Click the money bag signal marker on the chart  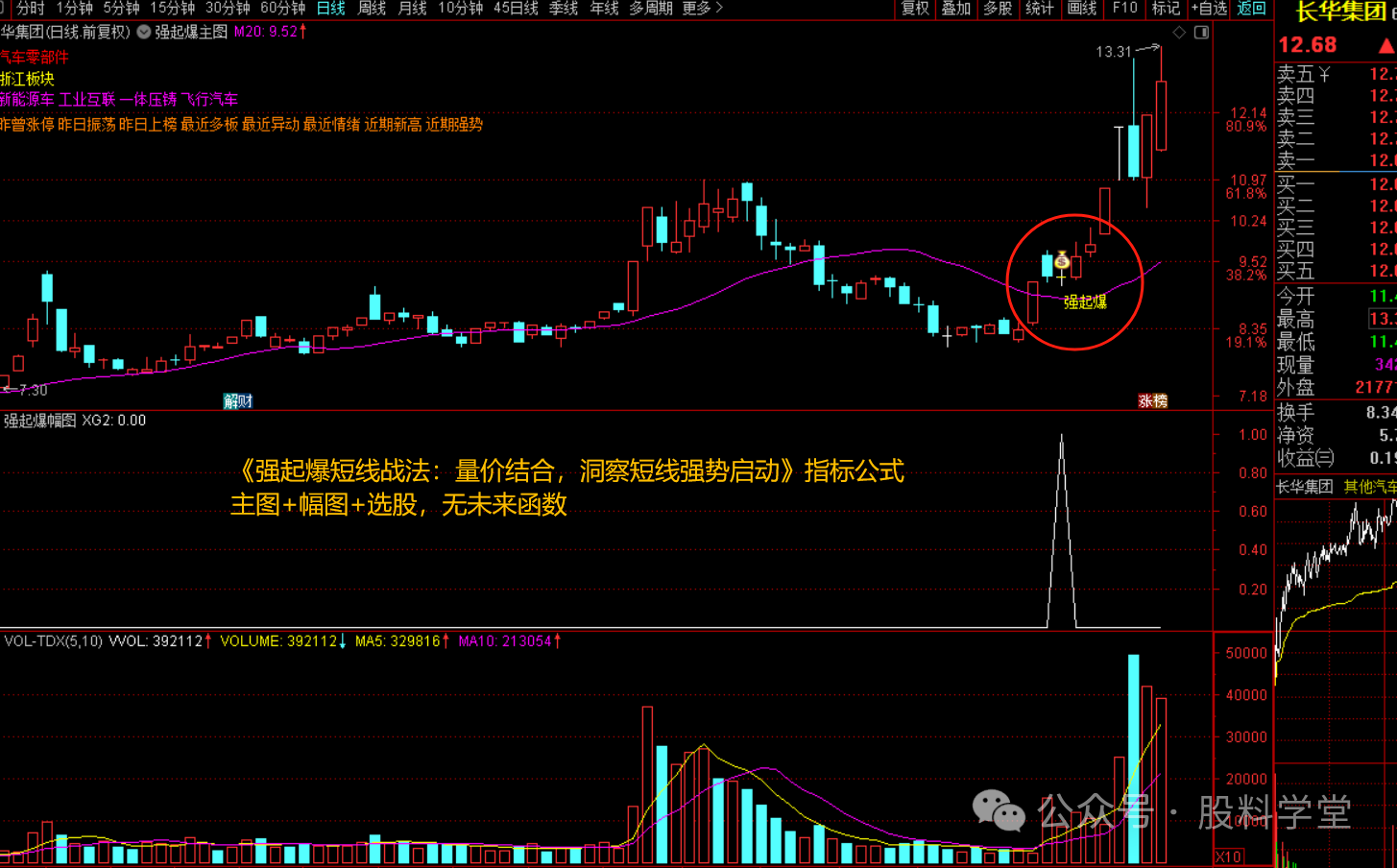(1062, 260)
